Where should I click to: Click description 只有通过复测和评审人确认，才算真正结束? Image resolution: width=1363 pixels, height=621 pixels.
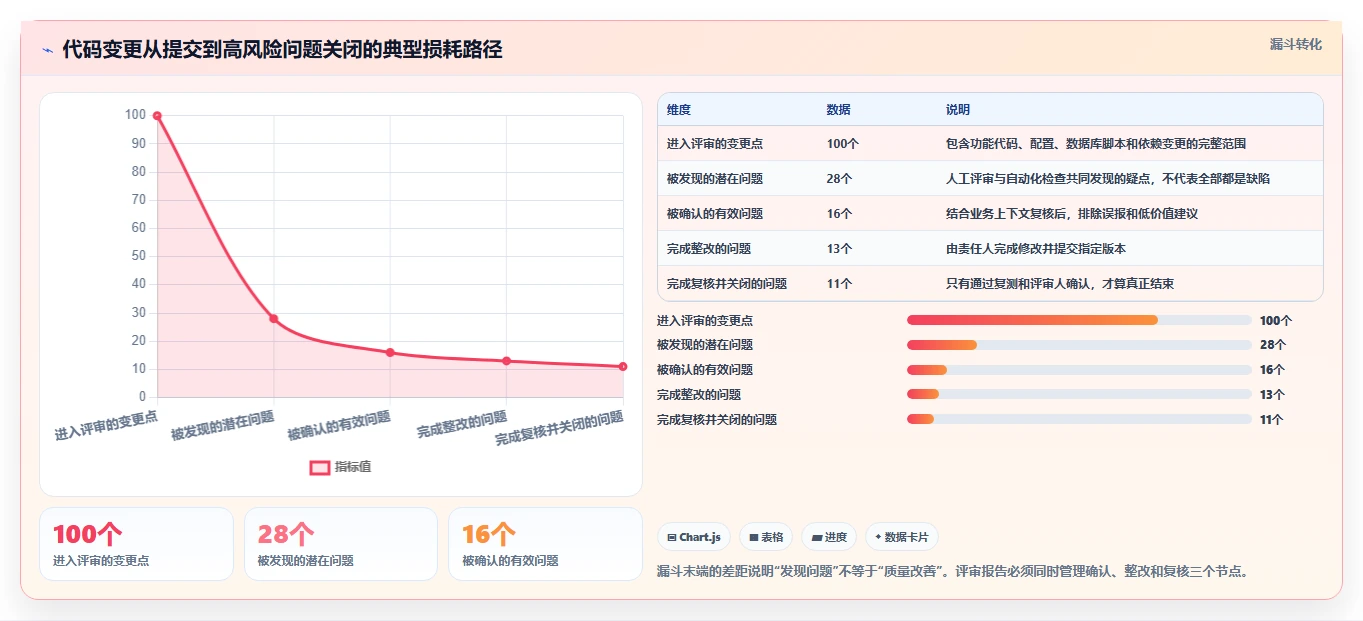tap(1060, 284)
